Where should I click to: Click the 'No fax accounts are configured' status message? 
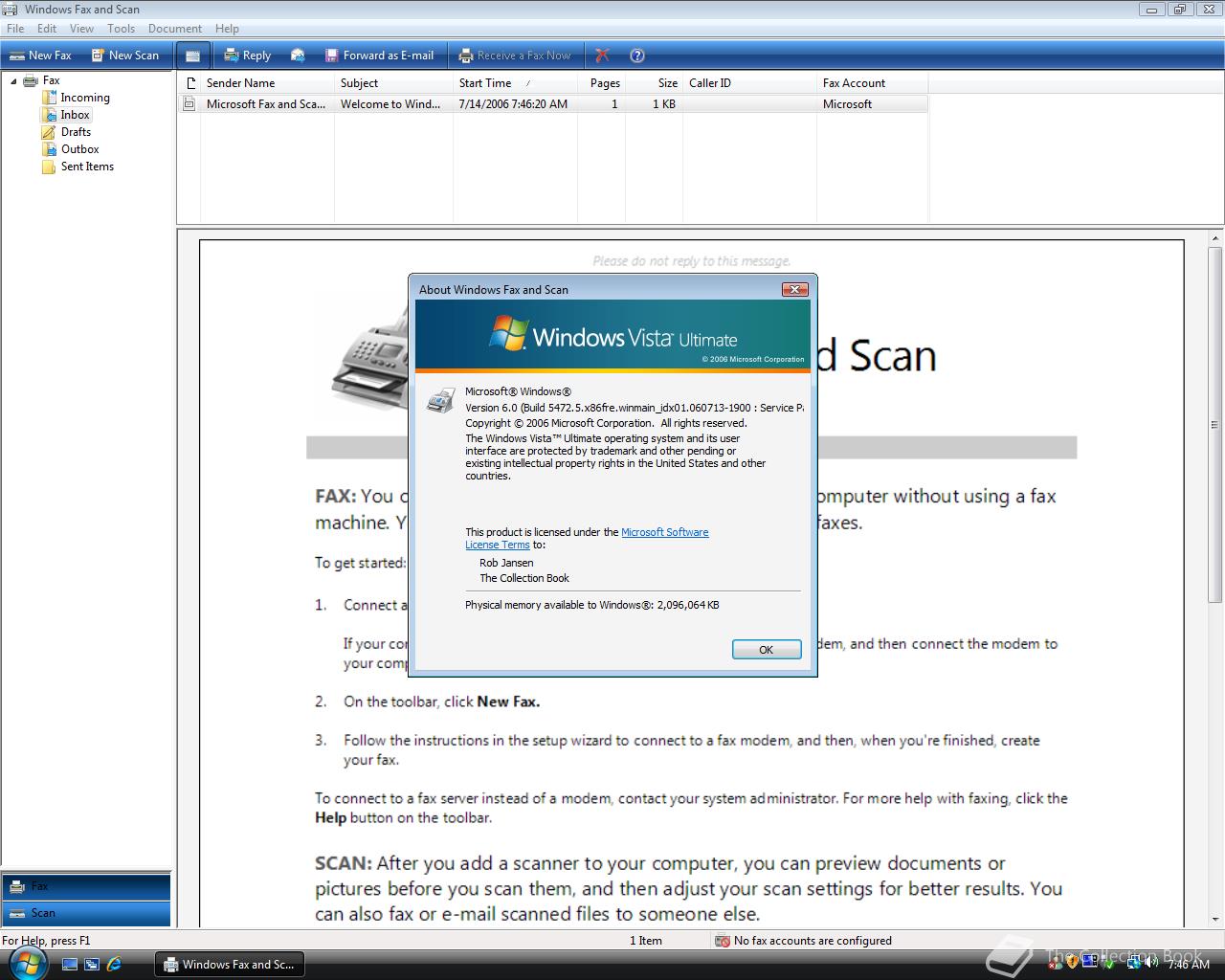(x=813, y=941)
